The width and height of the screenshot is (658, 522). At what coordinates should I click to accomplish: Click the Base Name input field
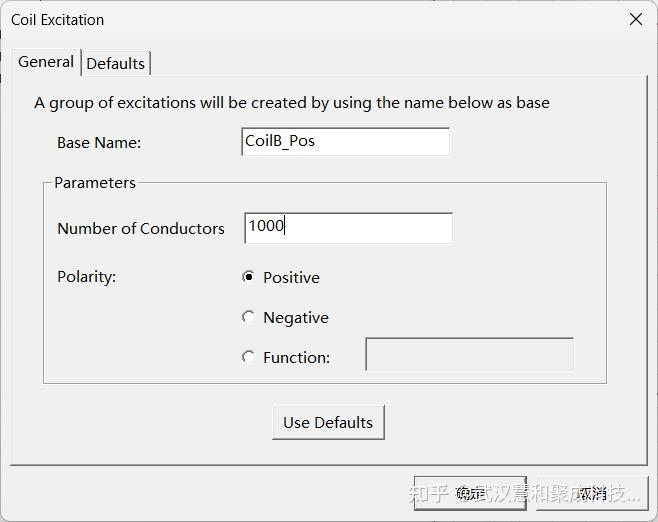pos(346,142)
